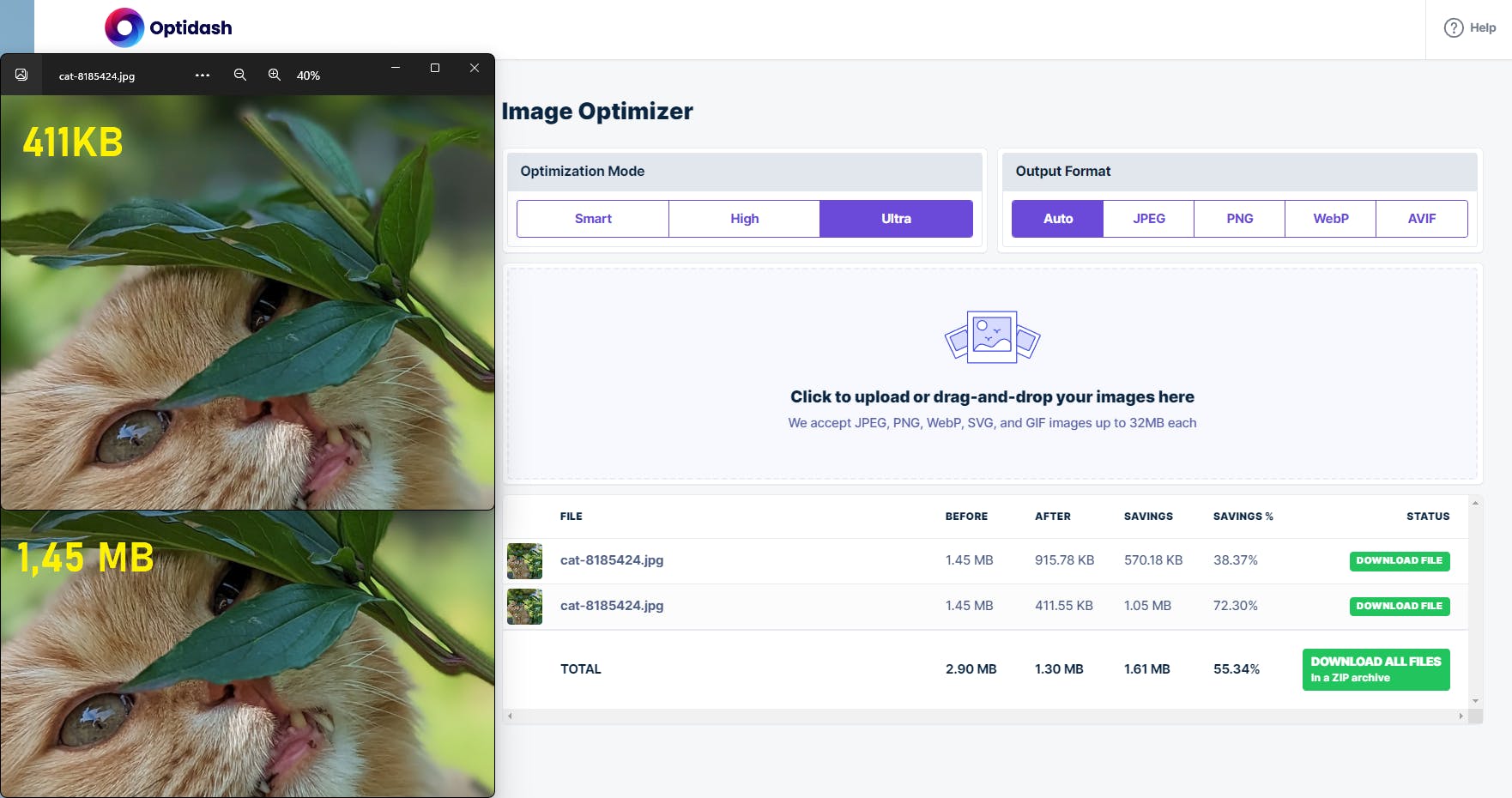Image resolution: width=1512 pixels, height=798 pixels.
Task: Open thumbnail of the 915.78 KB cat file
Action: click(x=524, y=561)
